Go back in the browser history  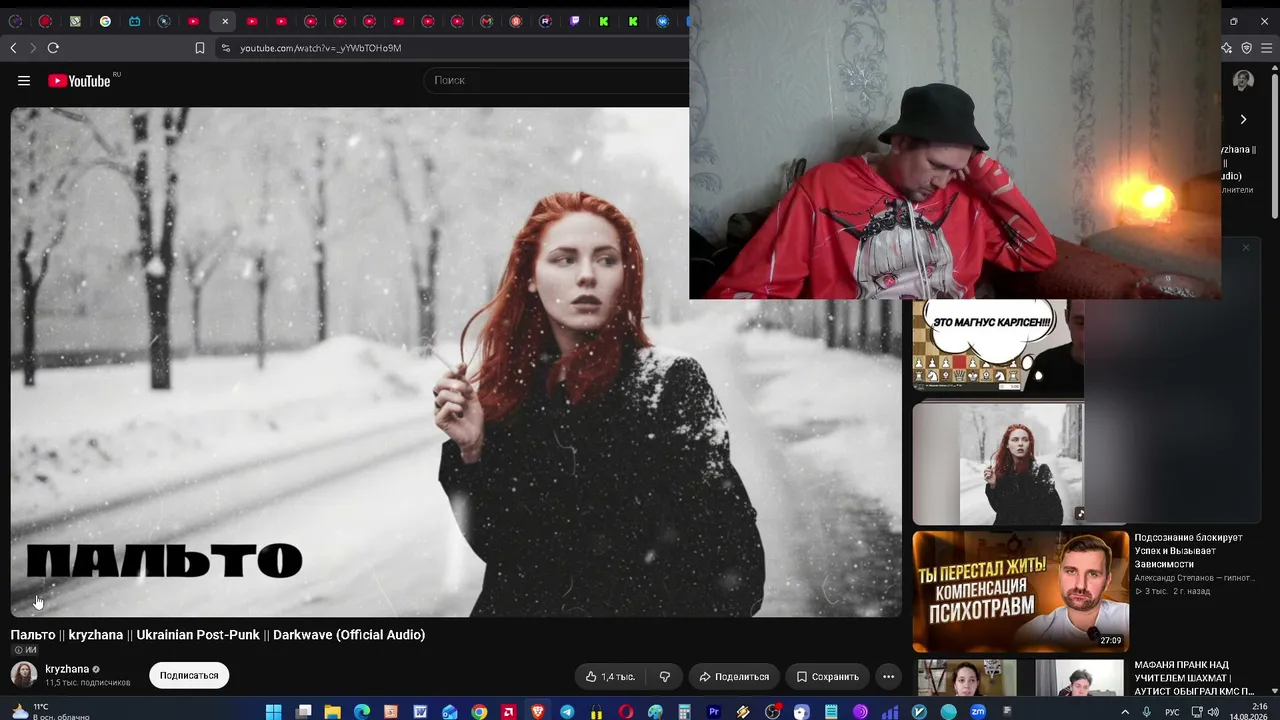13,48
